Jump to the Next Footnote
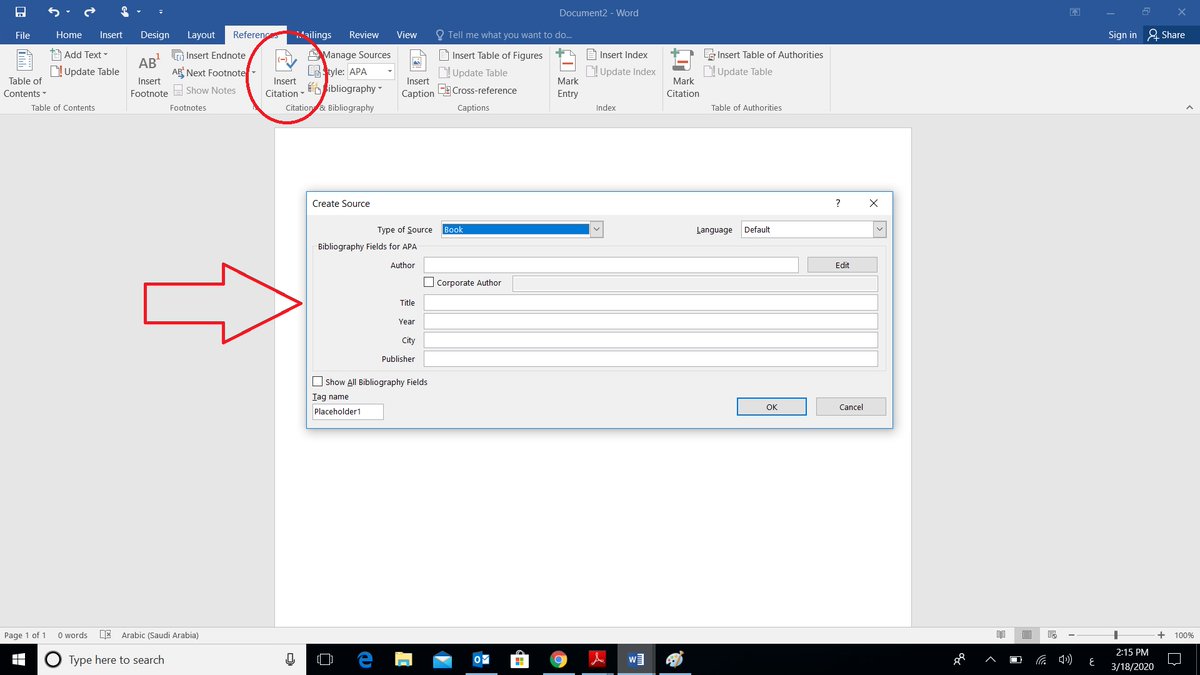This screenshot has height=675, width=1200. 209,73
